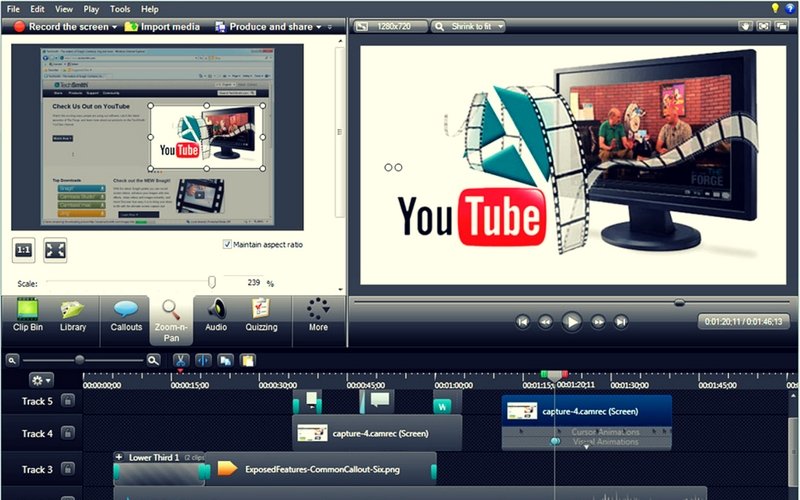This screenshot has width=800, height=500.
Task: Toggle lock on Track 3
Action: [67, 469]
